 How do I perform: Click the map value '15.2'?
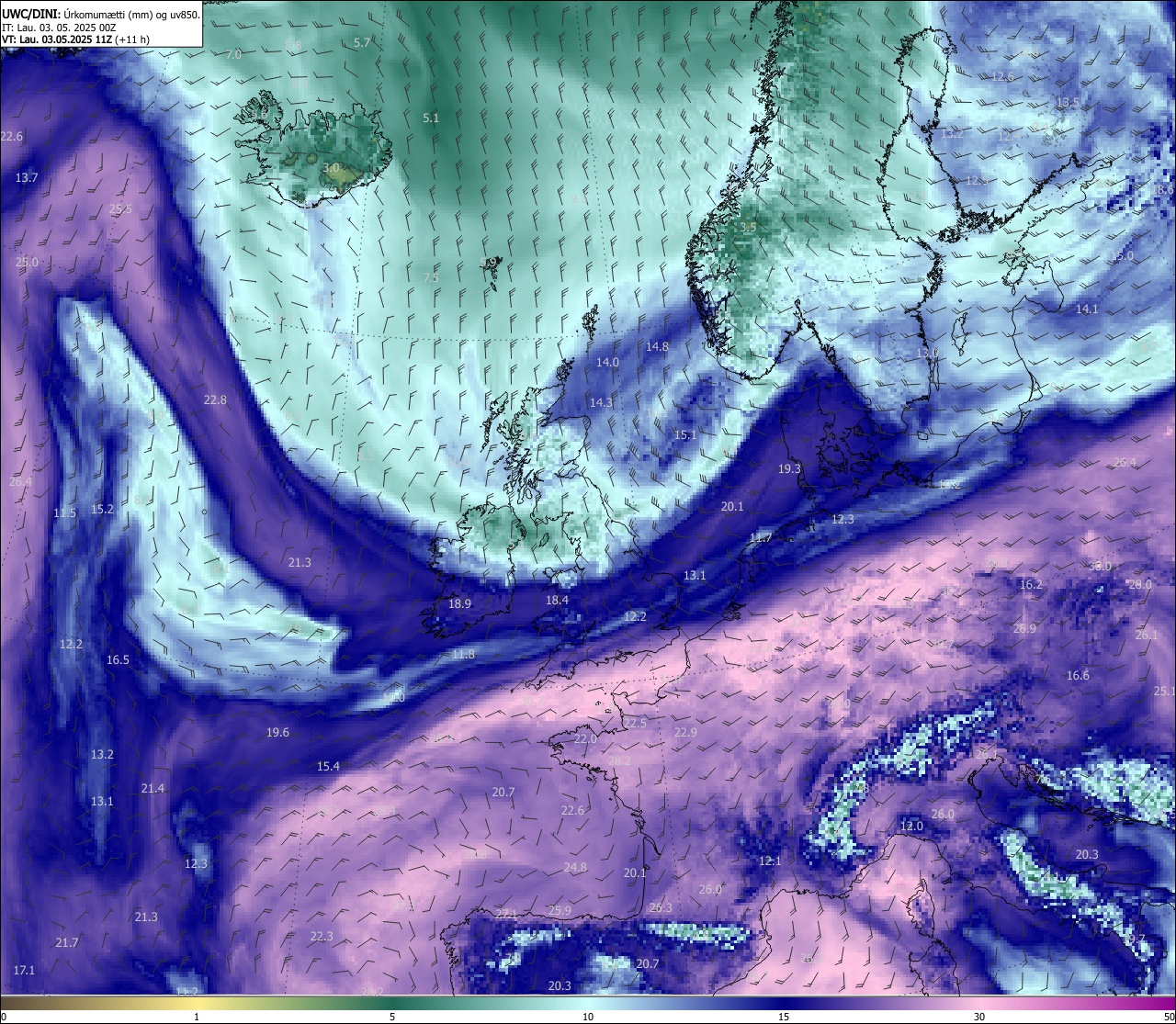102,510
